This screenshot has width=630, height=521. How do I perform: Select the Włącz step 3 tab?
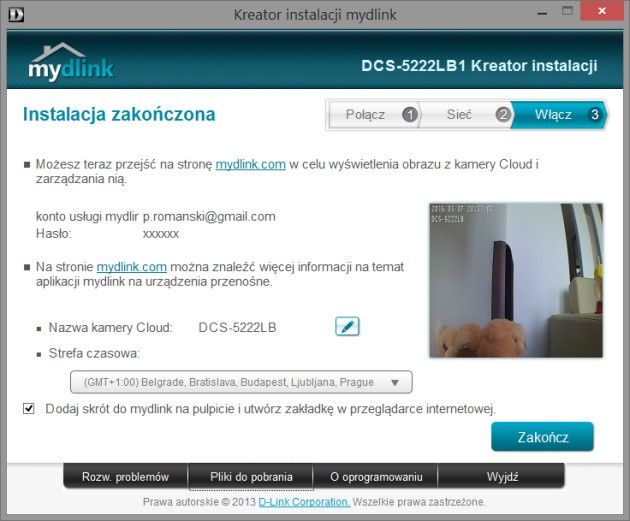(x=559, y=114)
